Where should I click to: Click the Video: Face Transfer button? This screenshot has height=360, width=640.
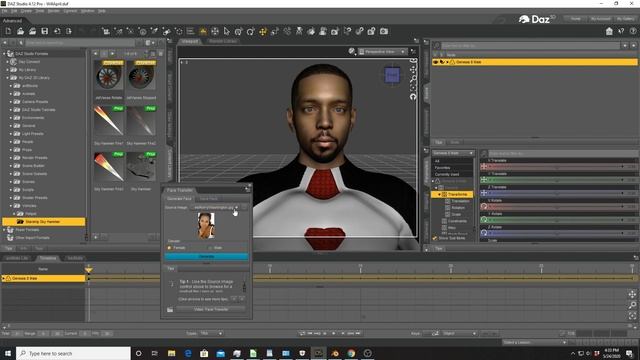(211, 309)
